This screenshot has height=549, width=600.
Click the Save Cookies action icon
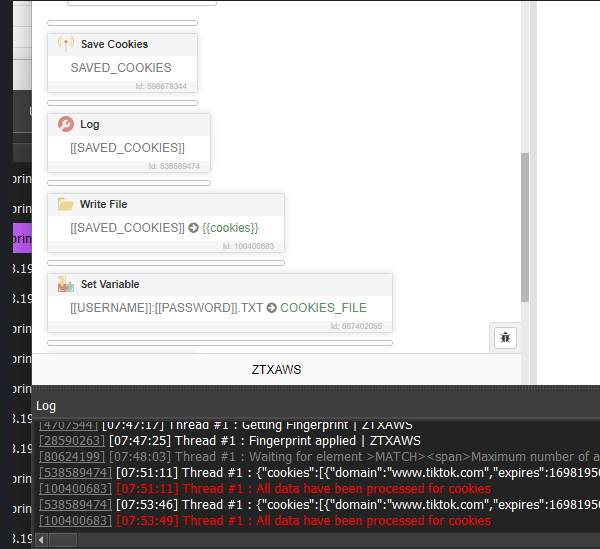tap(66, 44)
